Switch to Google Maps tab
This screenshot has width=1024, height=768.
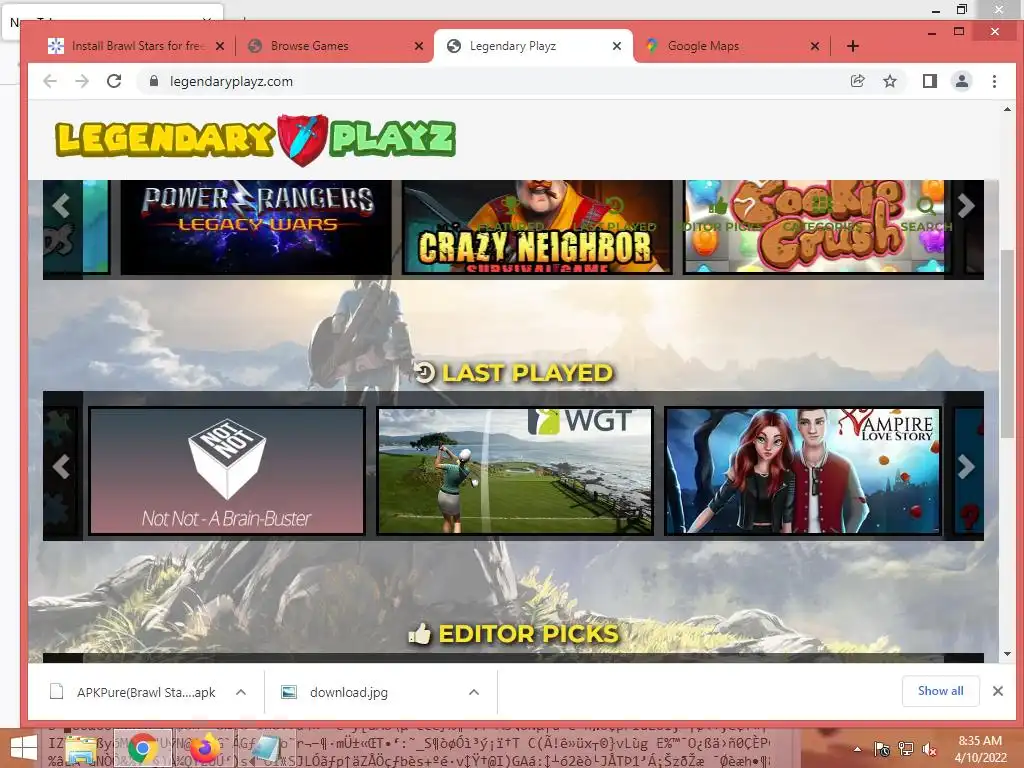click(x=703, y=46)
